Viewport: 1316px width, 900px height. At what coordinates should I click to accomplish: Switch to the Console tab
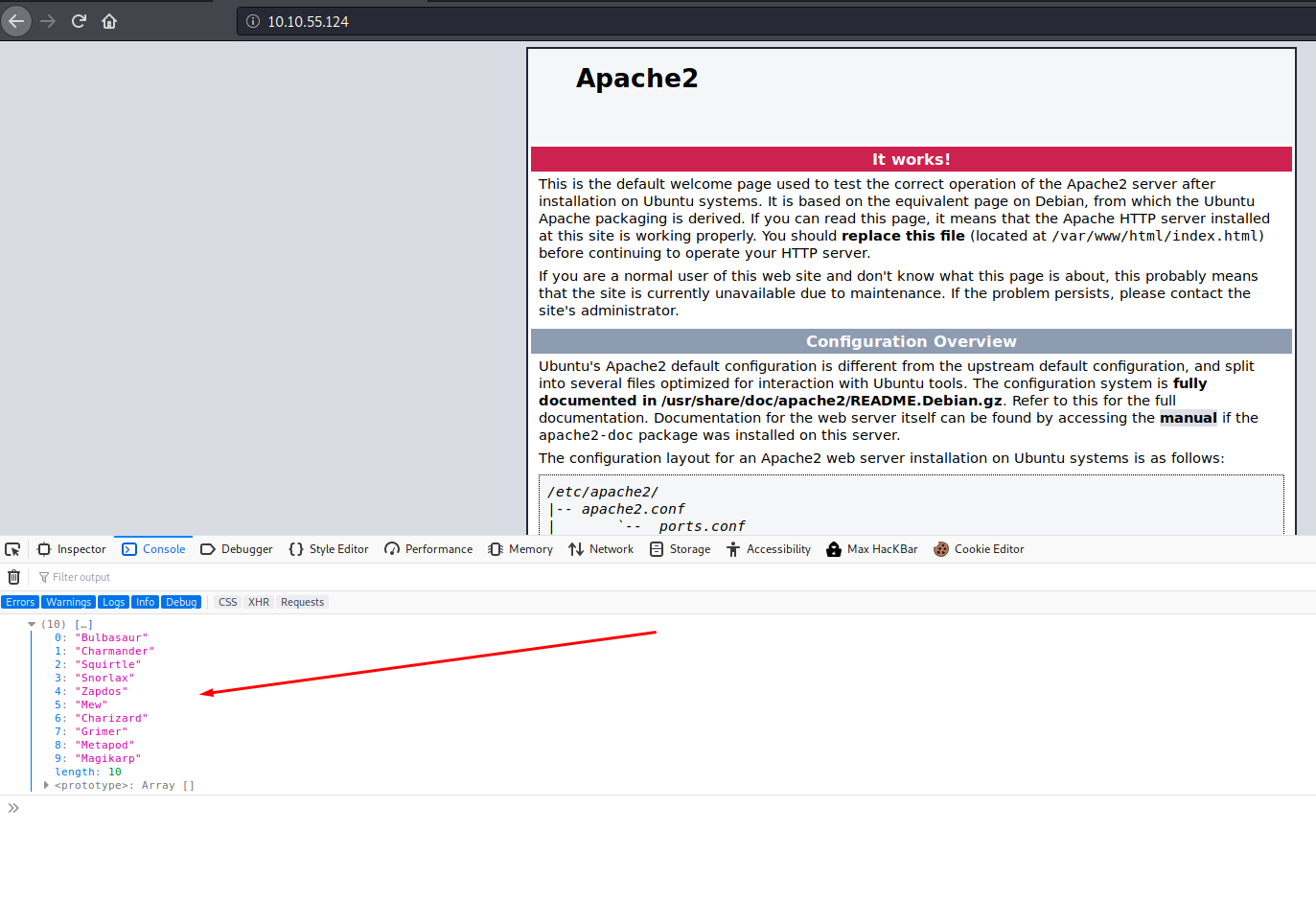tap(153, 549)
